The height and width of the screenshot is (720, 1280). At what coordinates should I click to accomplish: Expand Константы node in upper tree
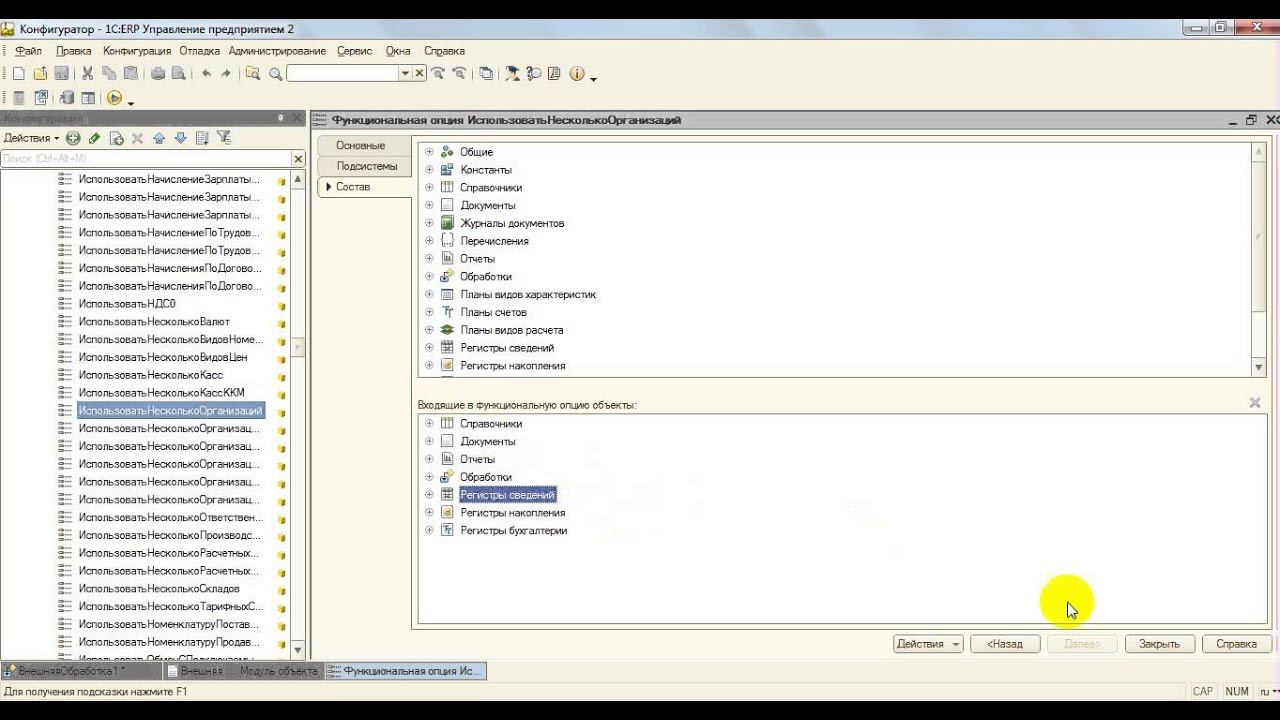[429, 170]
